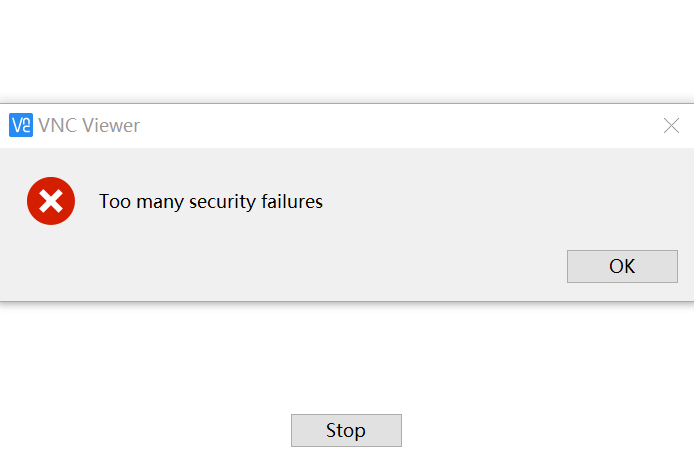Click the word "failures" in error text

[292, 201]
